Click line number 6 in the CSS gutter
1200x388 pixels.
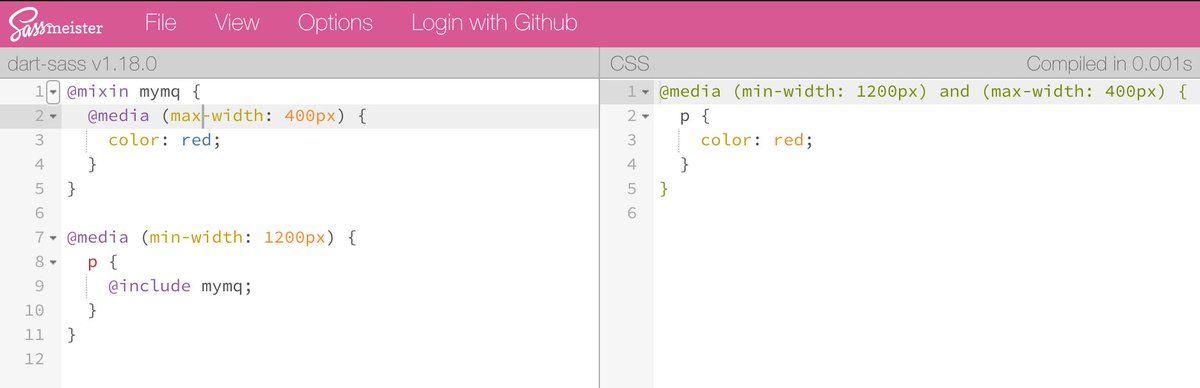[631, 213]
